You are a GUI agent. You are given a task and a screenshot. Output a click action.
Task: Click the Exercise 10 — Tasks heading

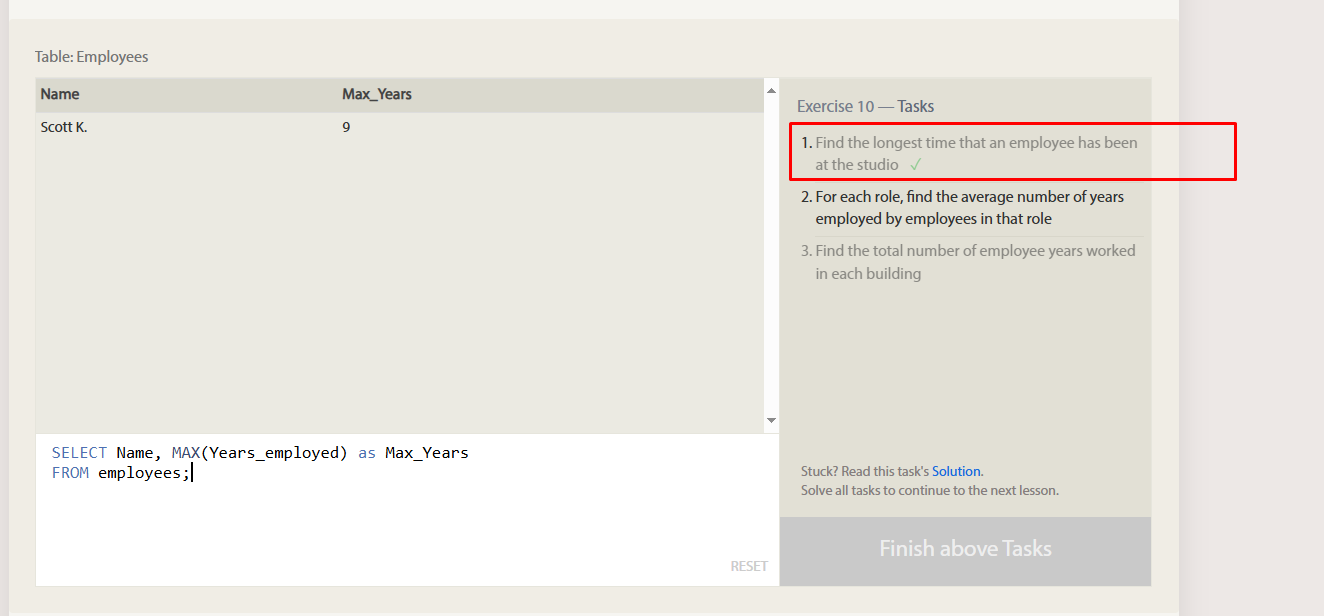click(865, 106)
